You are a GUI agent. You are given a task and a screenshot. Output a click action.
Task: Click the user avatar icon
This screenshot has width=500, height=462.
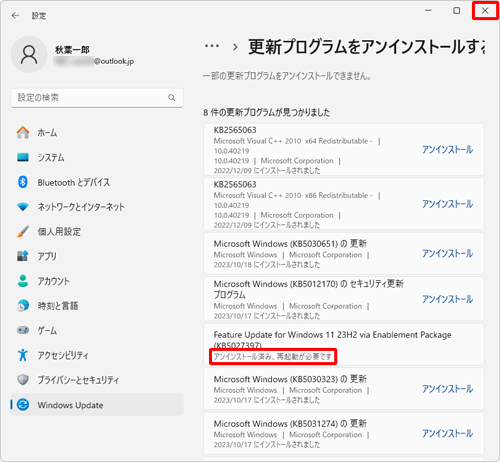tap(29, 55)
